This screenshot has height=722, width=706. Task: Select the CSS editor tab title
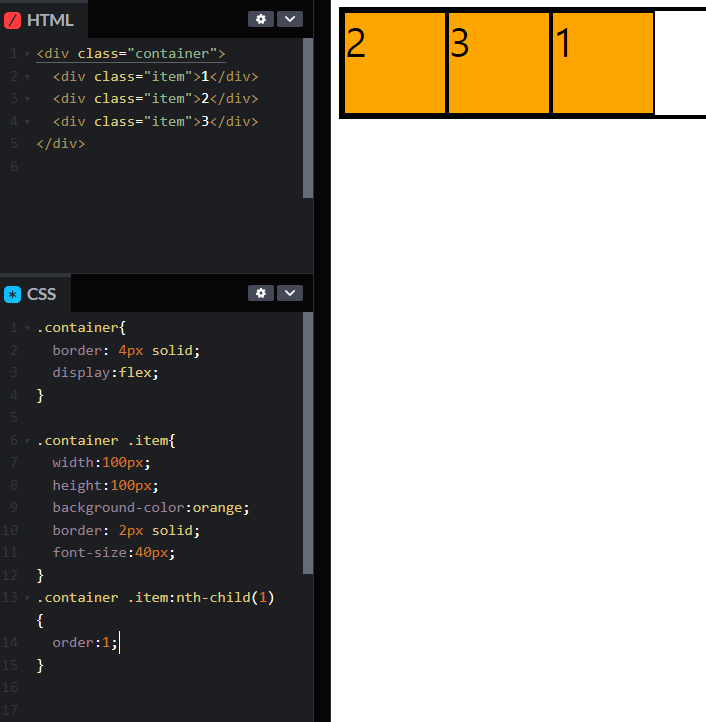(x=41, y=295)
